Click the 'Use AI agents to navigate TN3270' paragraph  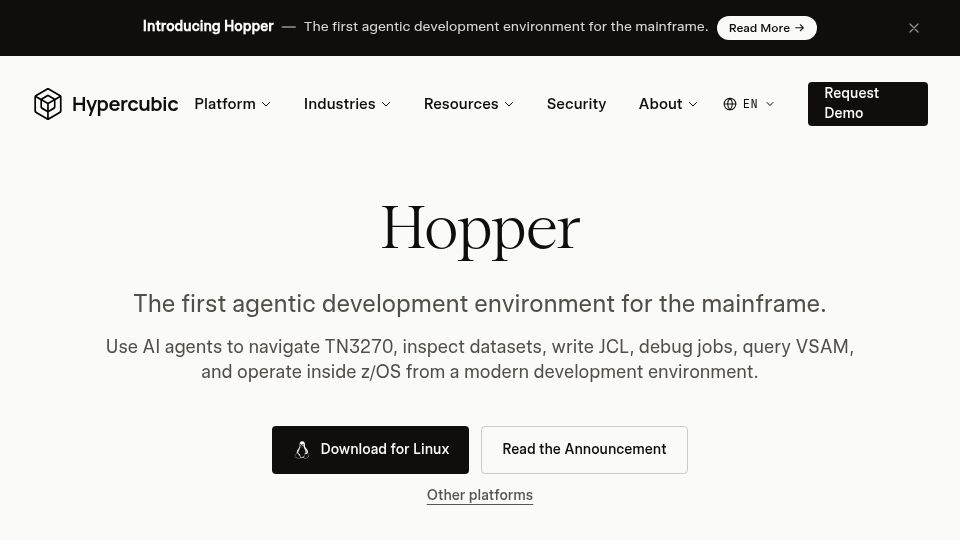(480, 359)
